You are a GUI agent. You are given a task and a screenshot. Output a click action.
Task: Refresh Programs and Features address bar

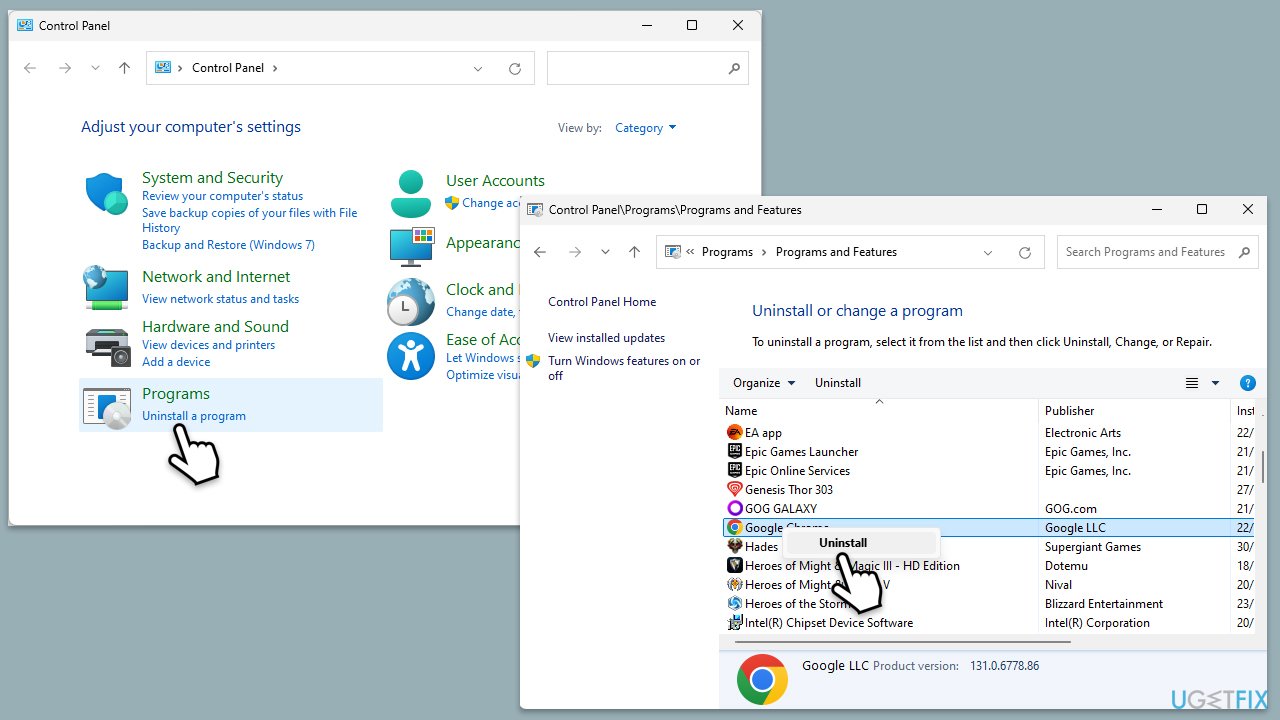pos(1025,252)
